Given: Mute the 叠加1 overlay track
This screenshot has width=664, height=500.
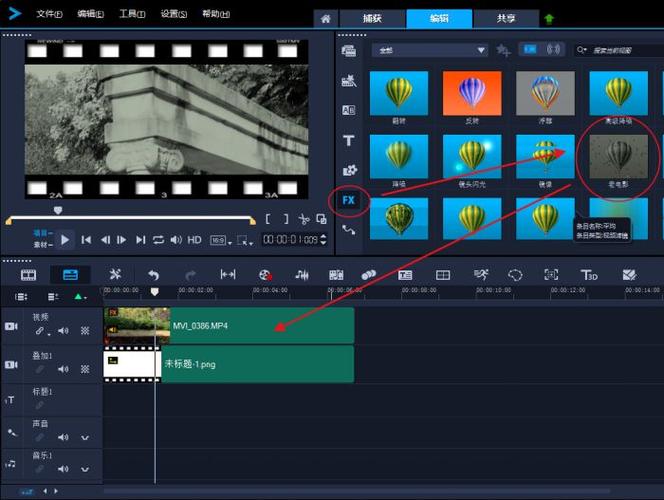Looking at the screenshot, I should coord(63,369).
